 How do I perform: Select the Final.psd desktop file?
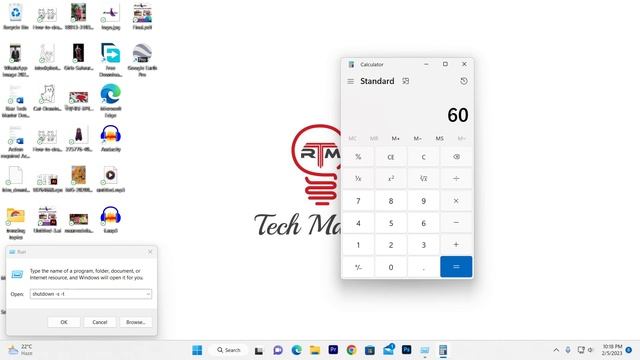(x=142, y=17)
